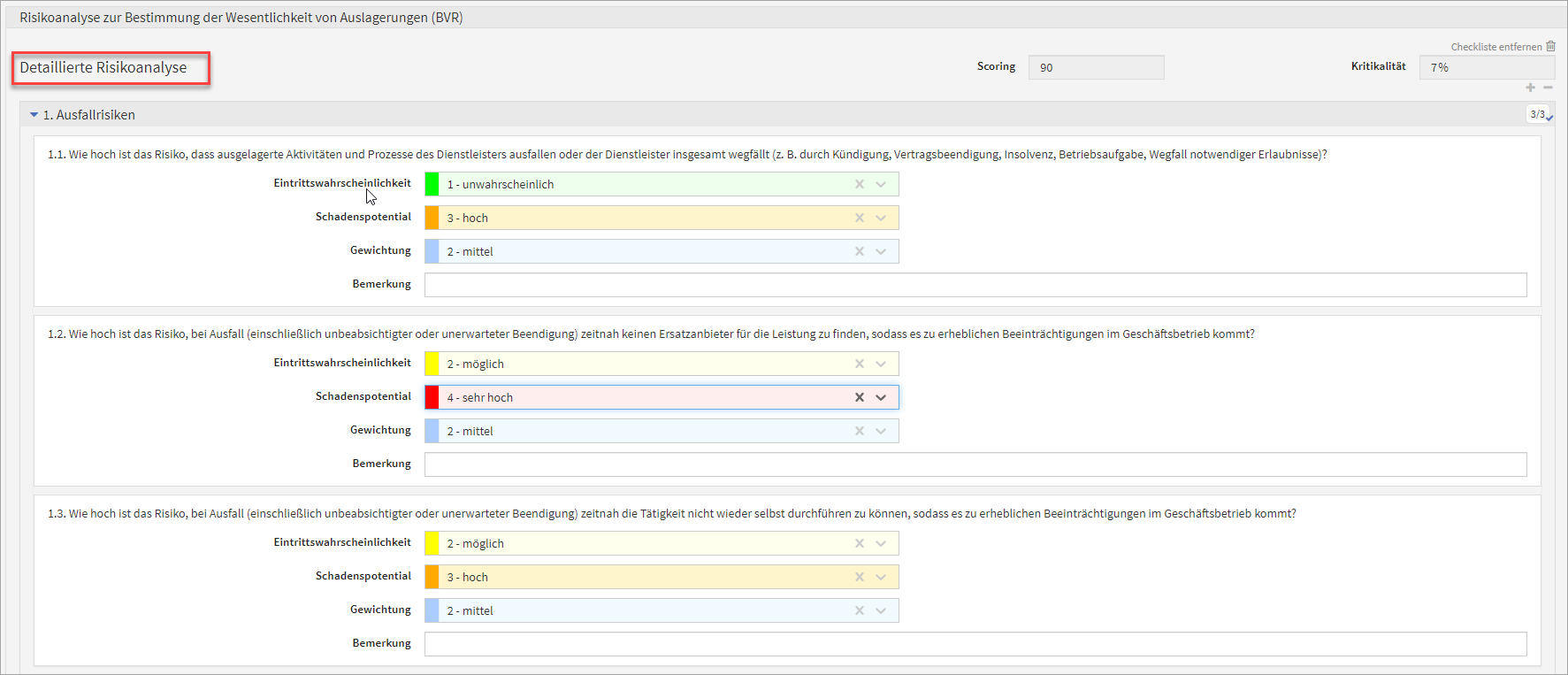Click the Bemerkung field of question 1.1

(975, 285)
